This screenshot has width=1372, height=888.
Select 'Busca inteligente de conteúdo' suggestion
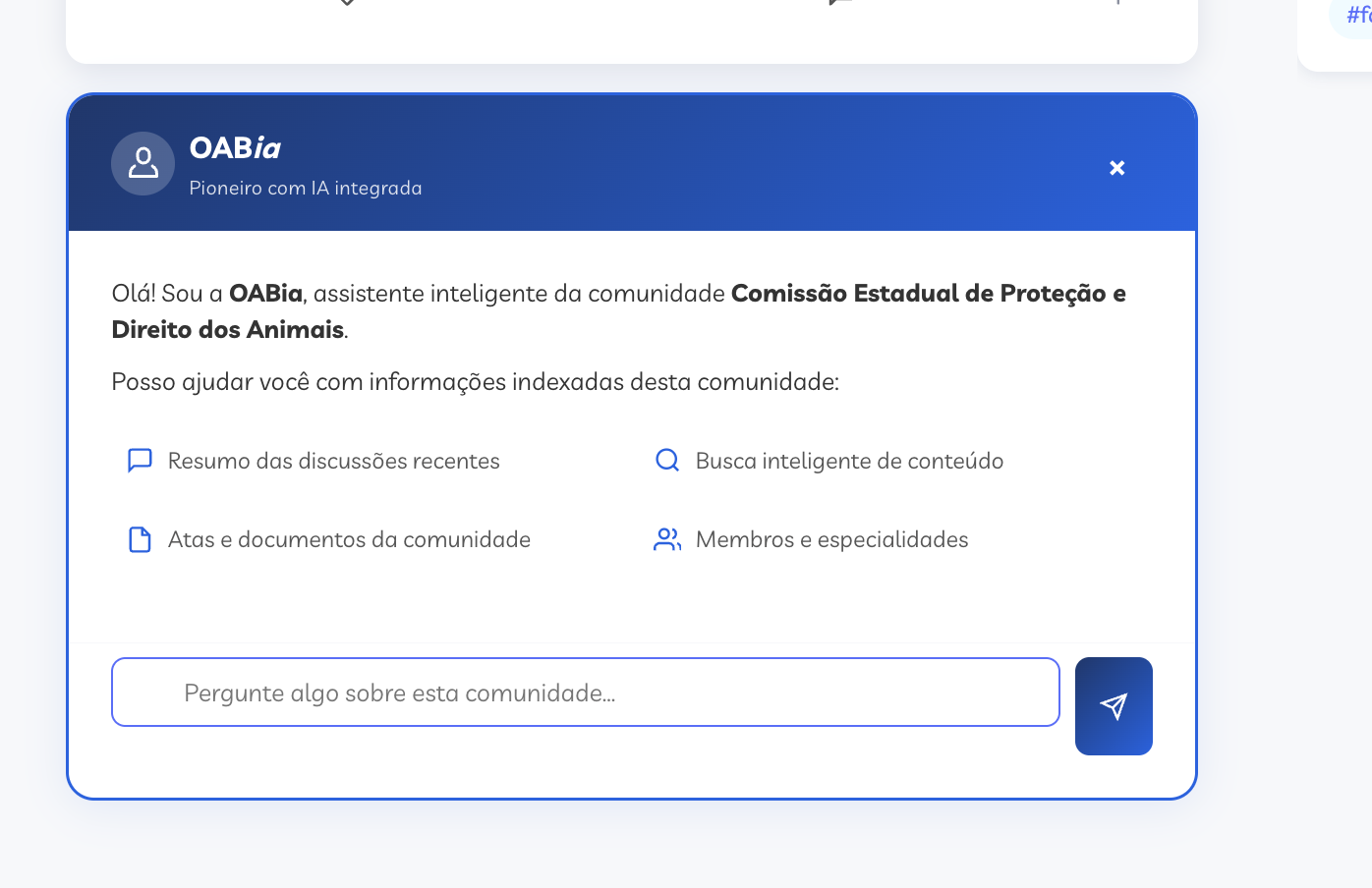[849, 461]
